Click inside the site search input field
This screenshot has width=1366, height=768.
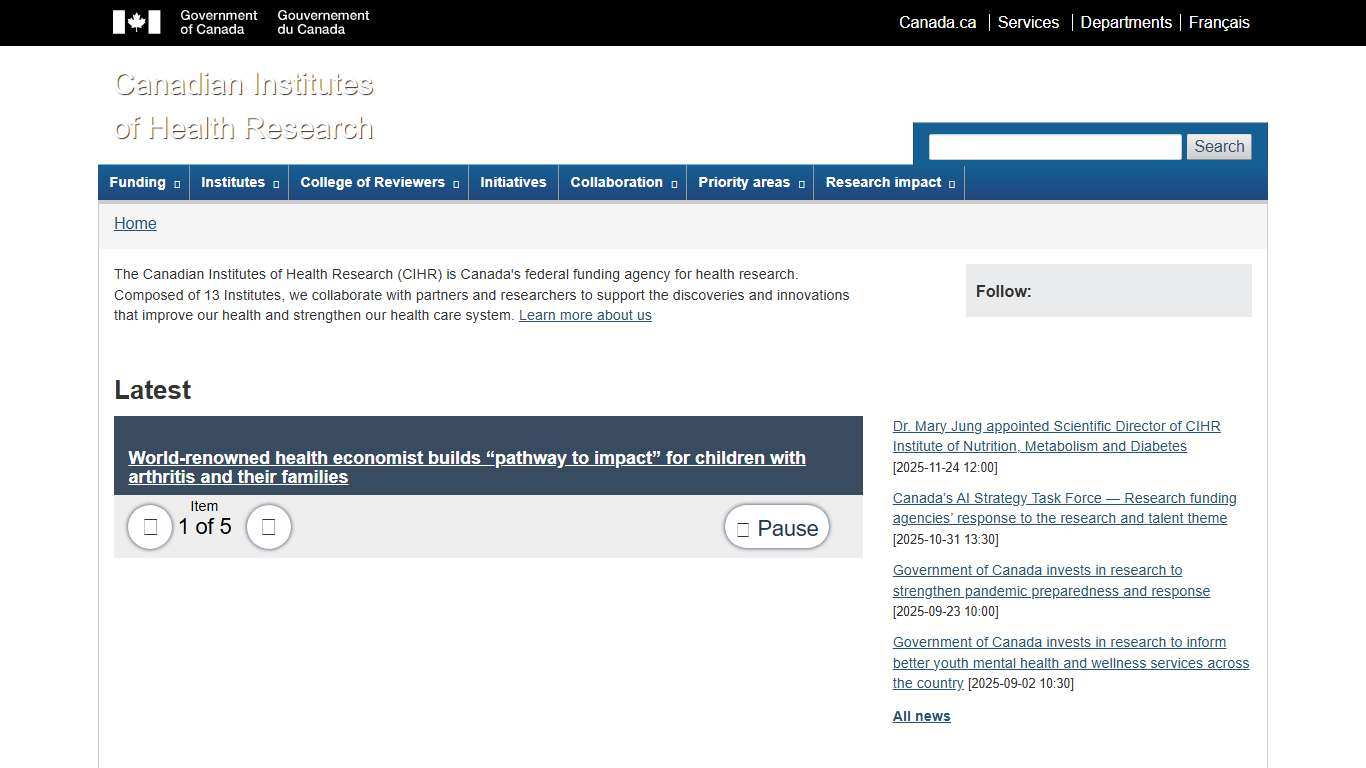tap(1054, 146)
